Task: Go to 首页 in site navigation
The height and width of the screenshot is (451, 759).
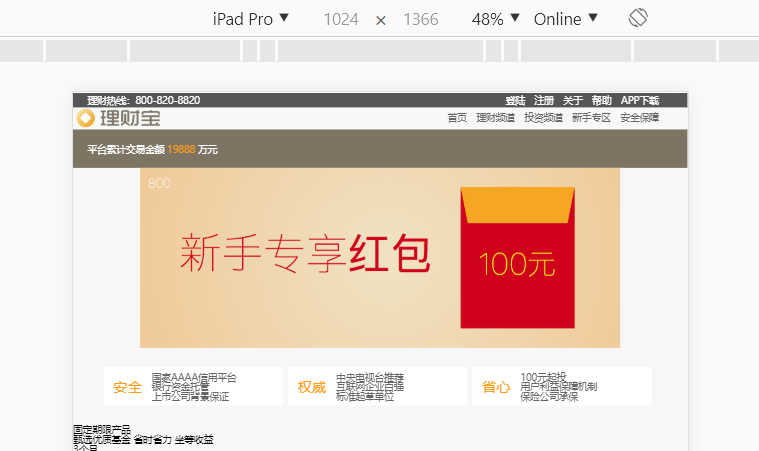Action: point(457,118)
